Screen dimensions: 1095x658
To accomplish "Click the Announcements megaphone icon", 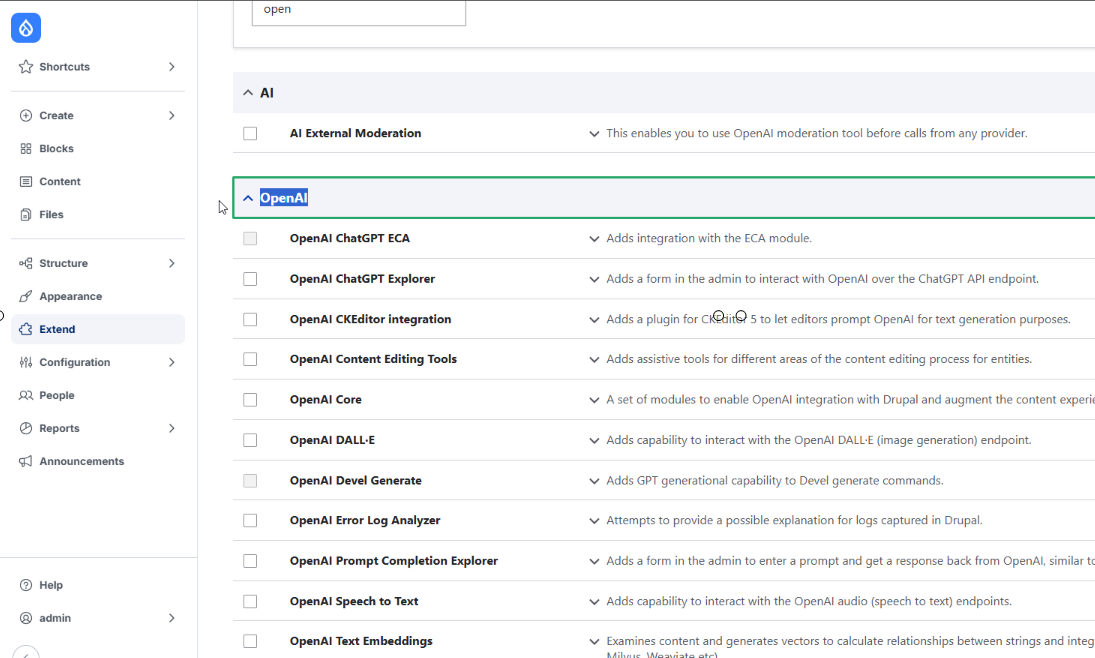I will point(26,461).
